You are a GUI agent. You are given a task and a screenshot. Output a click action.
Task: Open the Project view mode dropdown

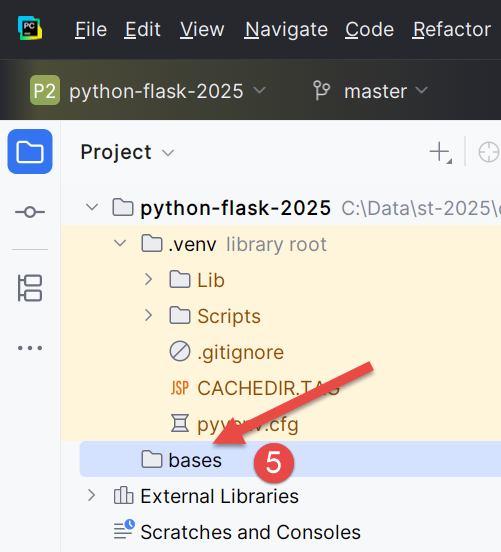point(127,152)
